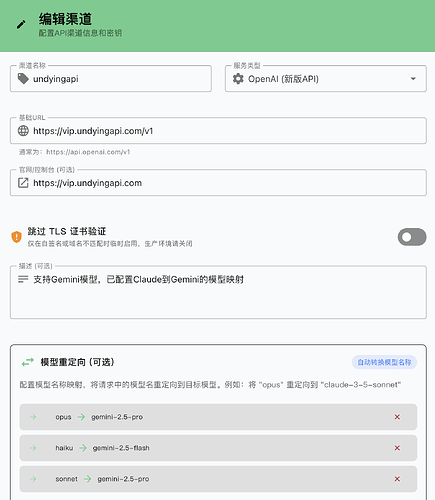435x500 pixels.
Task: Click the external link icon in console field
Action: point(23,183)
